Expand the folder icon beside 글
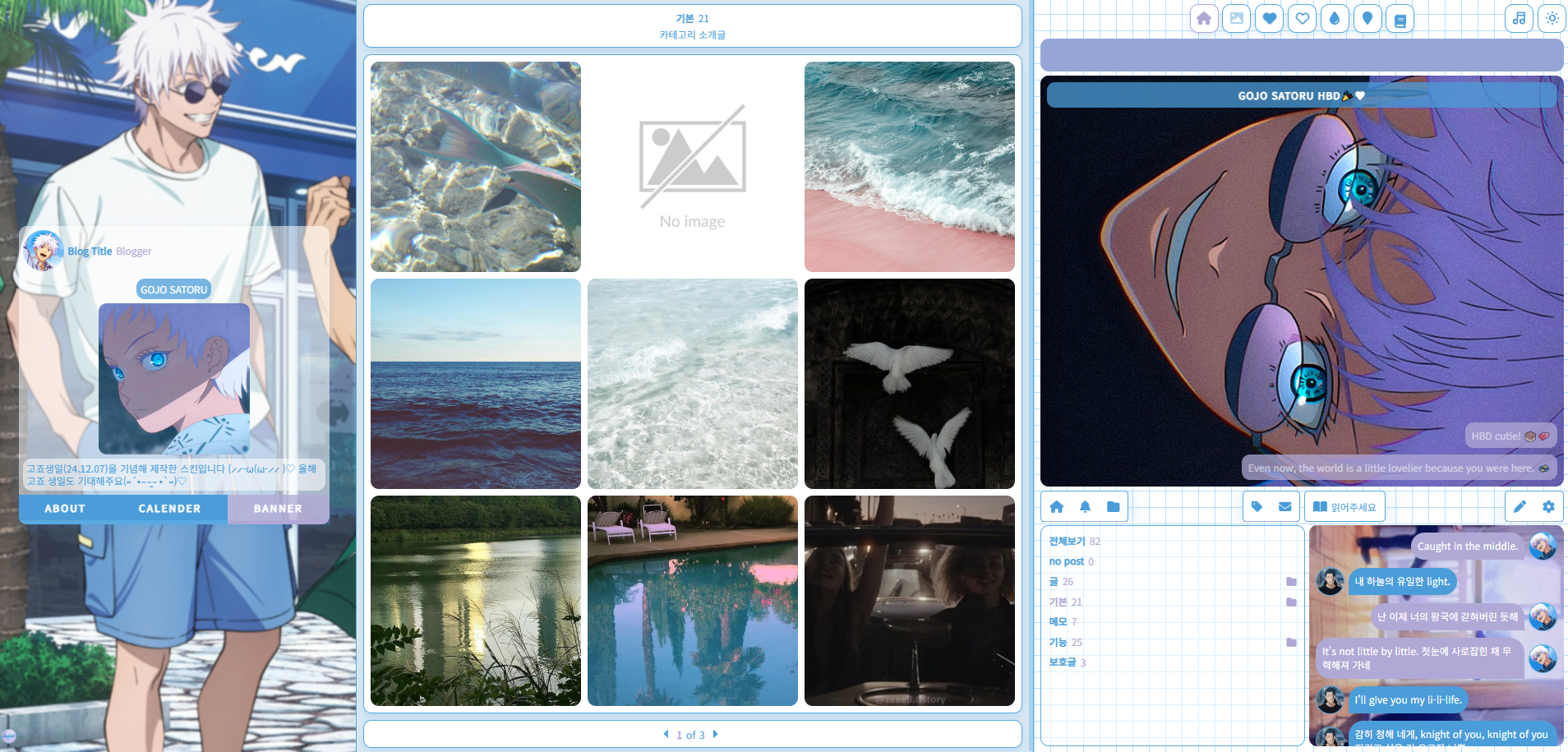 tap(1291, 582)
